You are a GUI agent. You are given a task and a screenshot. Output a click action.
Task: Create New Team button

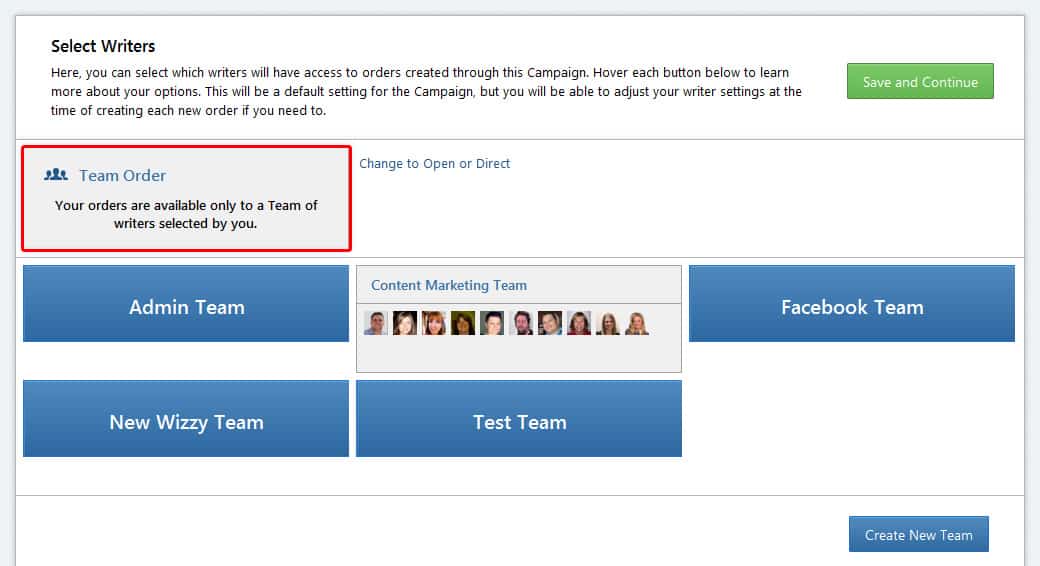click(919, 534)
